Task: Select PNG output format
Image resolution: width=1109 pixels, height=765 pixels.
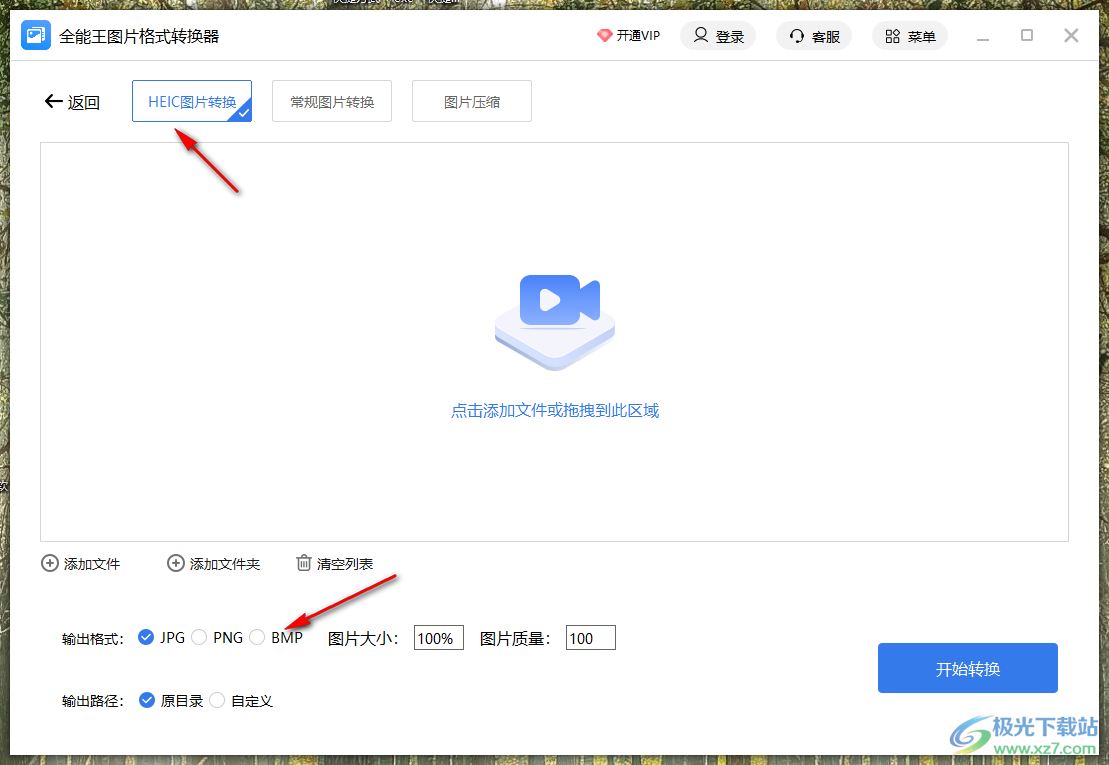Action: coord(199,638)
